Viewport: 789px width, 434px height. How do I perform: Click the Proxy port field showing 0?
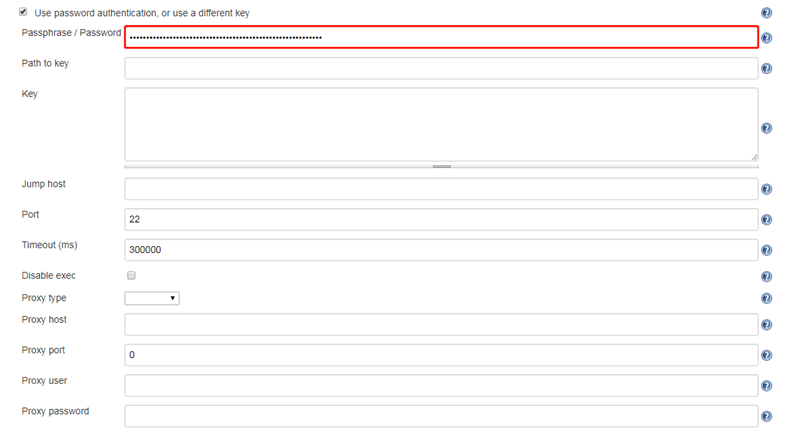tap(441, 355)
